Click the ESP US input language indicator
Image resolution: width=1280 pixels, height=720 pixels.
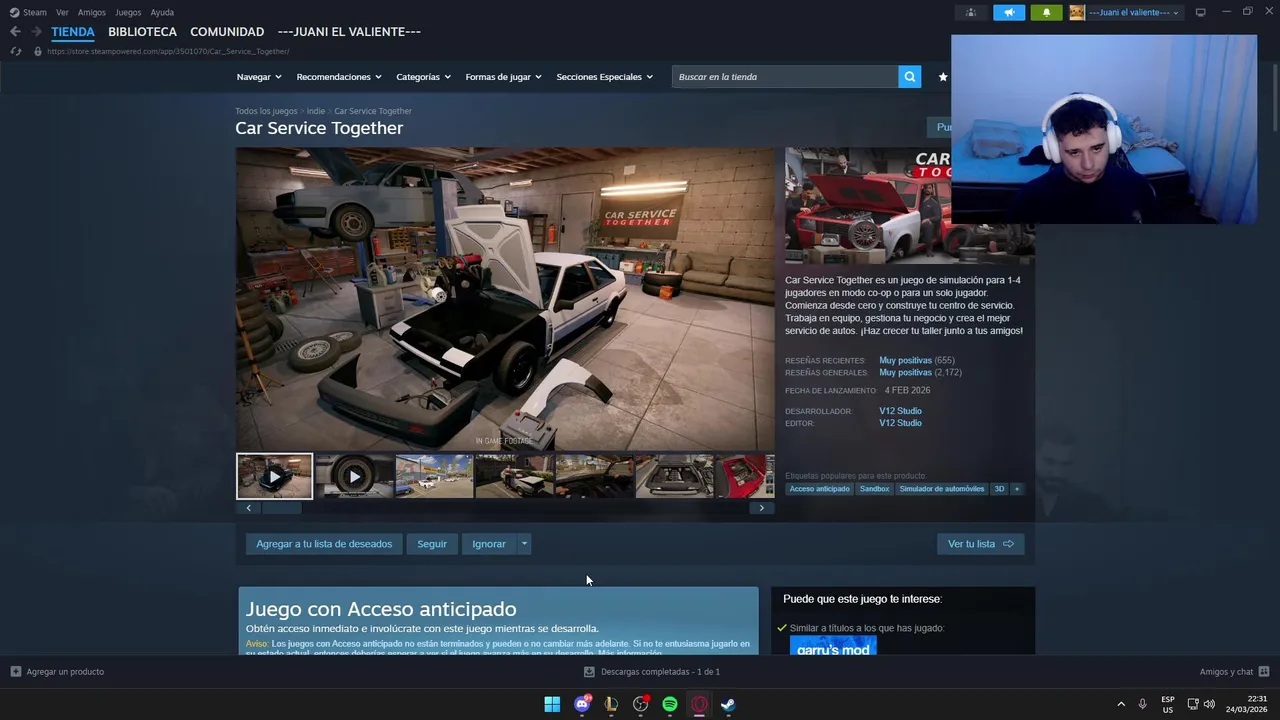[1168, 704]
